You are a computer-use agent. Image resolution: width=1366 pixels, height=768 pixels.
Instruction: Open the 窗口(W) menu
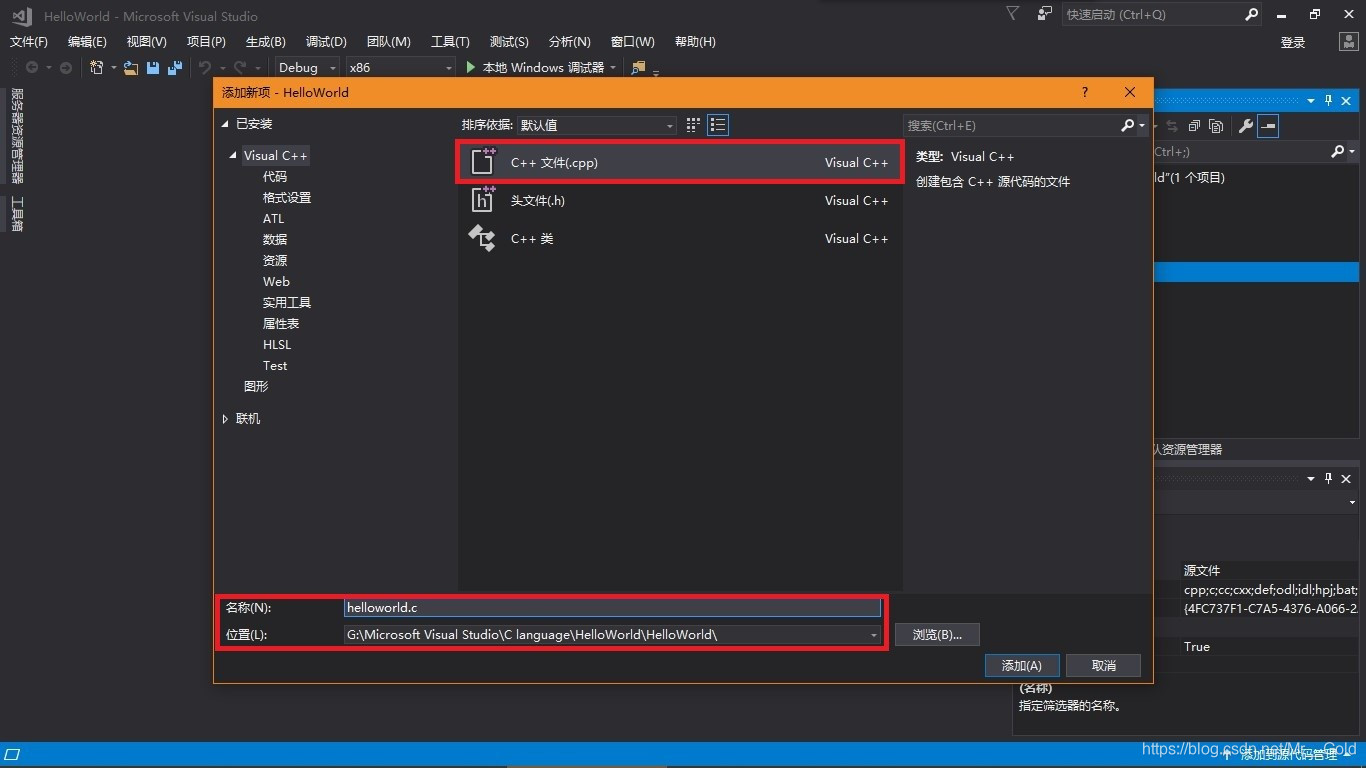coord(632,41)
